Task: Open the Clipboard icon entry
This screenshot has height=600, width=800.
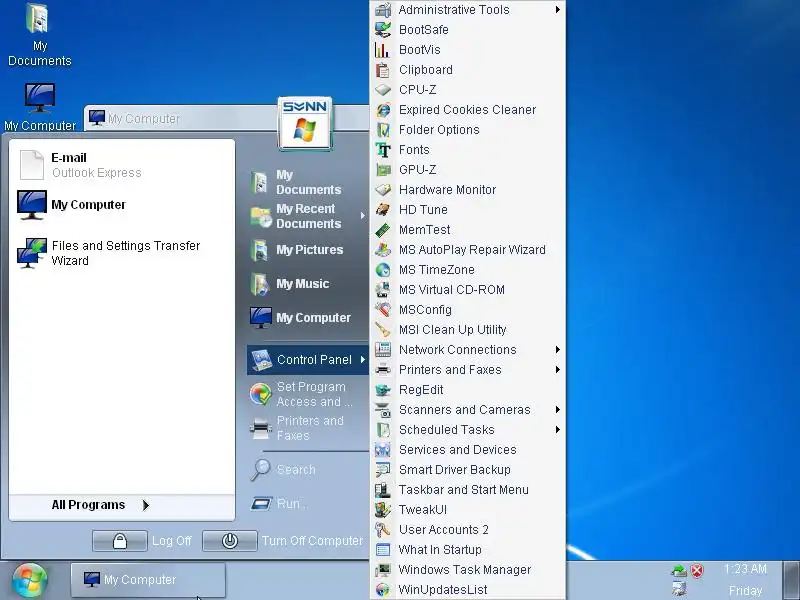Action: click(383, 69)
